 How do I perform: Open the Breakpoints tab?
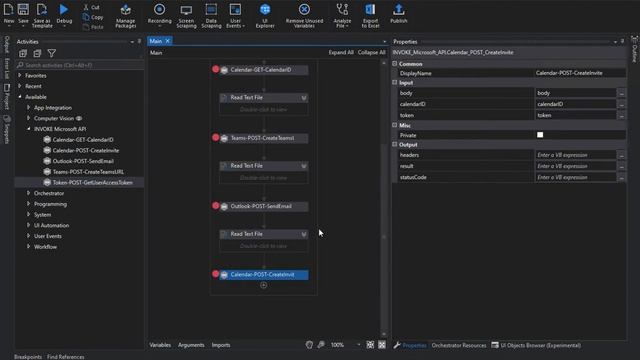[28, 357]
